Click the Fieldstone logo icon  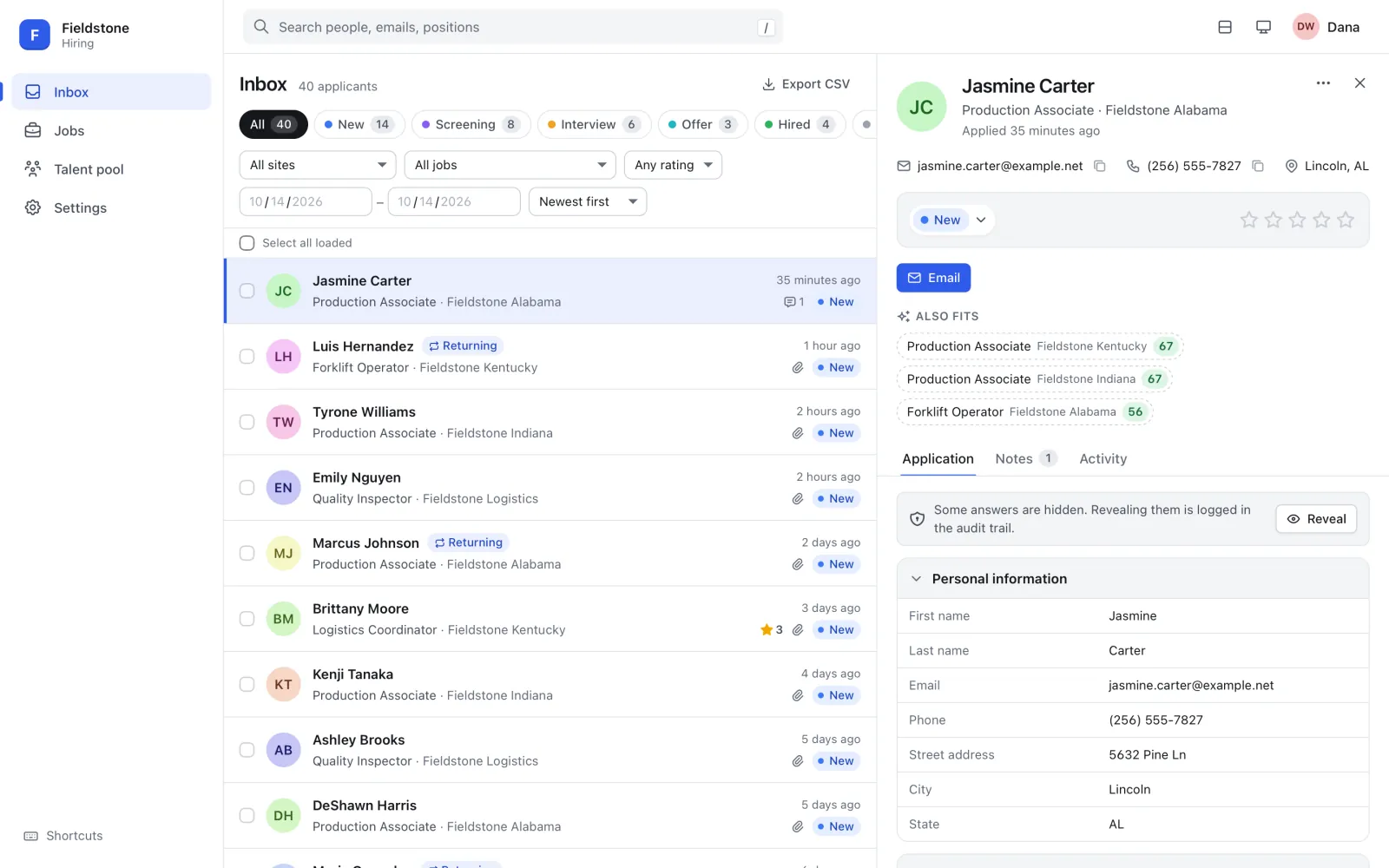35,35
